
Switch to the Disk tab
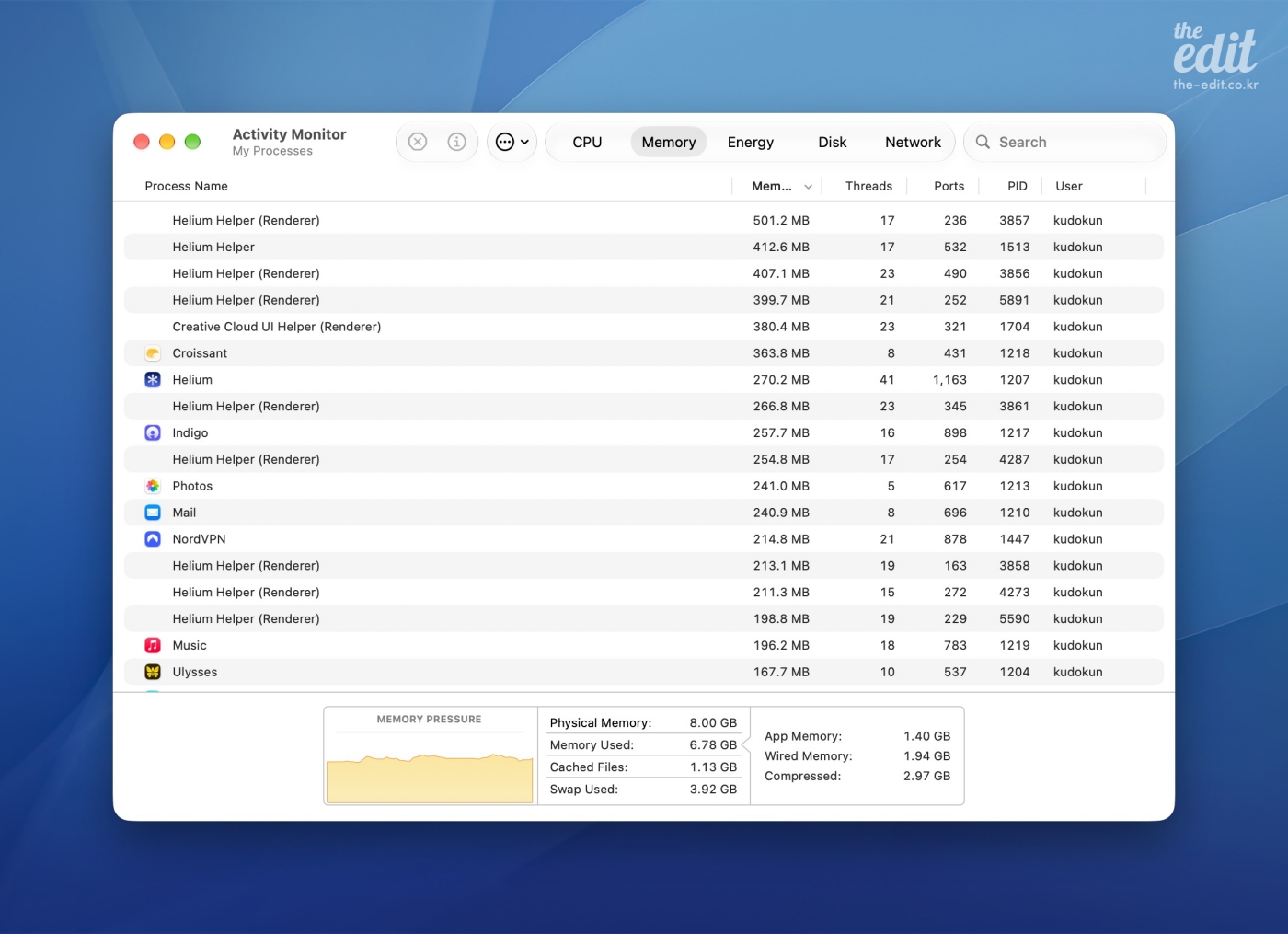click(833, 142)
